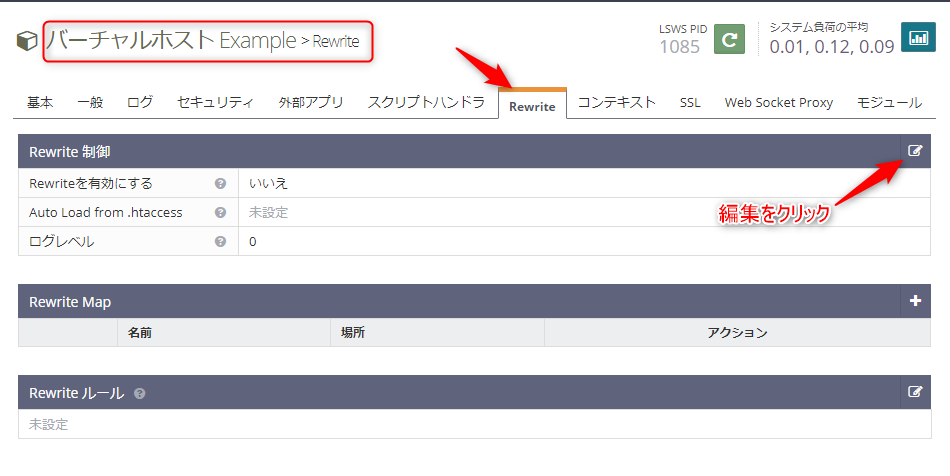Select the ログ tab
This screenshot has height=476, width=950.
tap(140, 102)
